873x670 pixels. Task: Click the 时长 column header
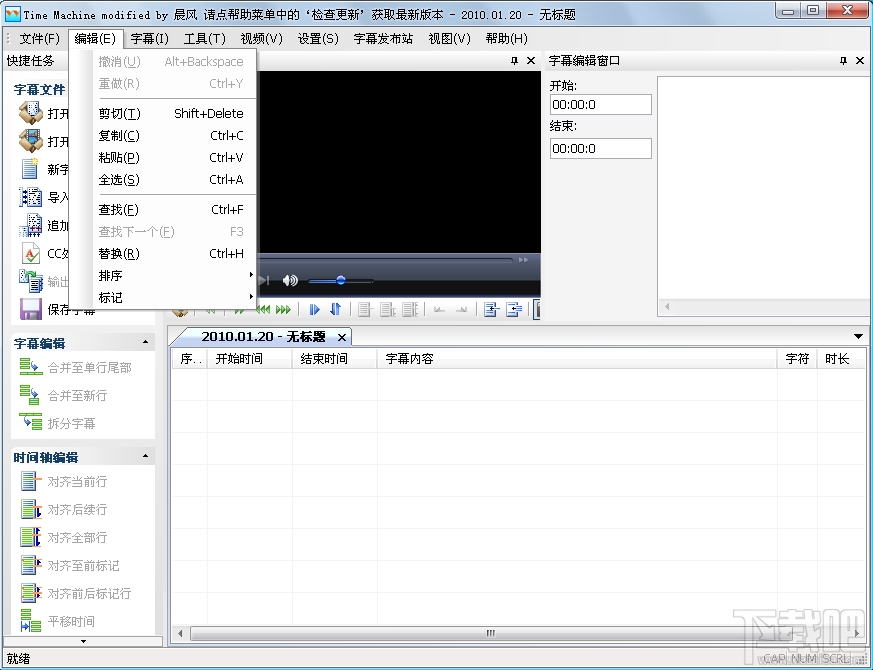(841, 359)
